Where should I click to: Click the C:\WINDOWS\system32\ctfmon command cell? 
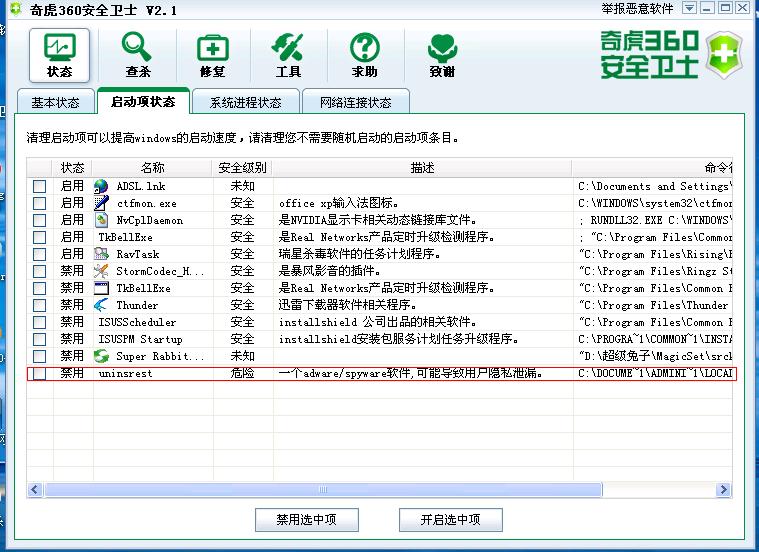pyautogui.click(x=655, y=203)
